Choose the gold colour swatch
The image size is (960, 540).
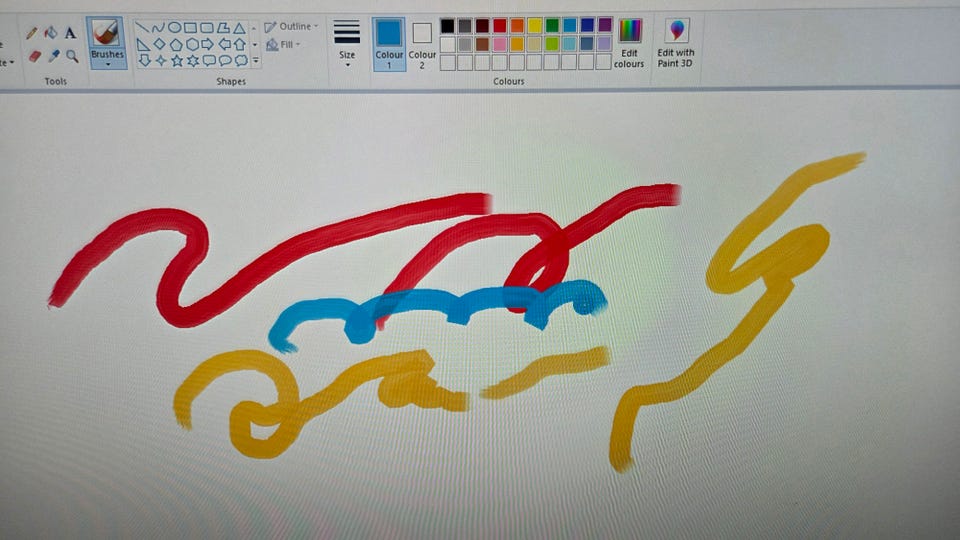pos(517,44)
